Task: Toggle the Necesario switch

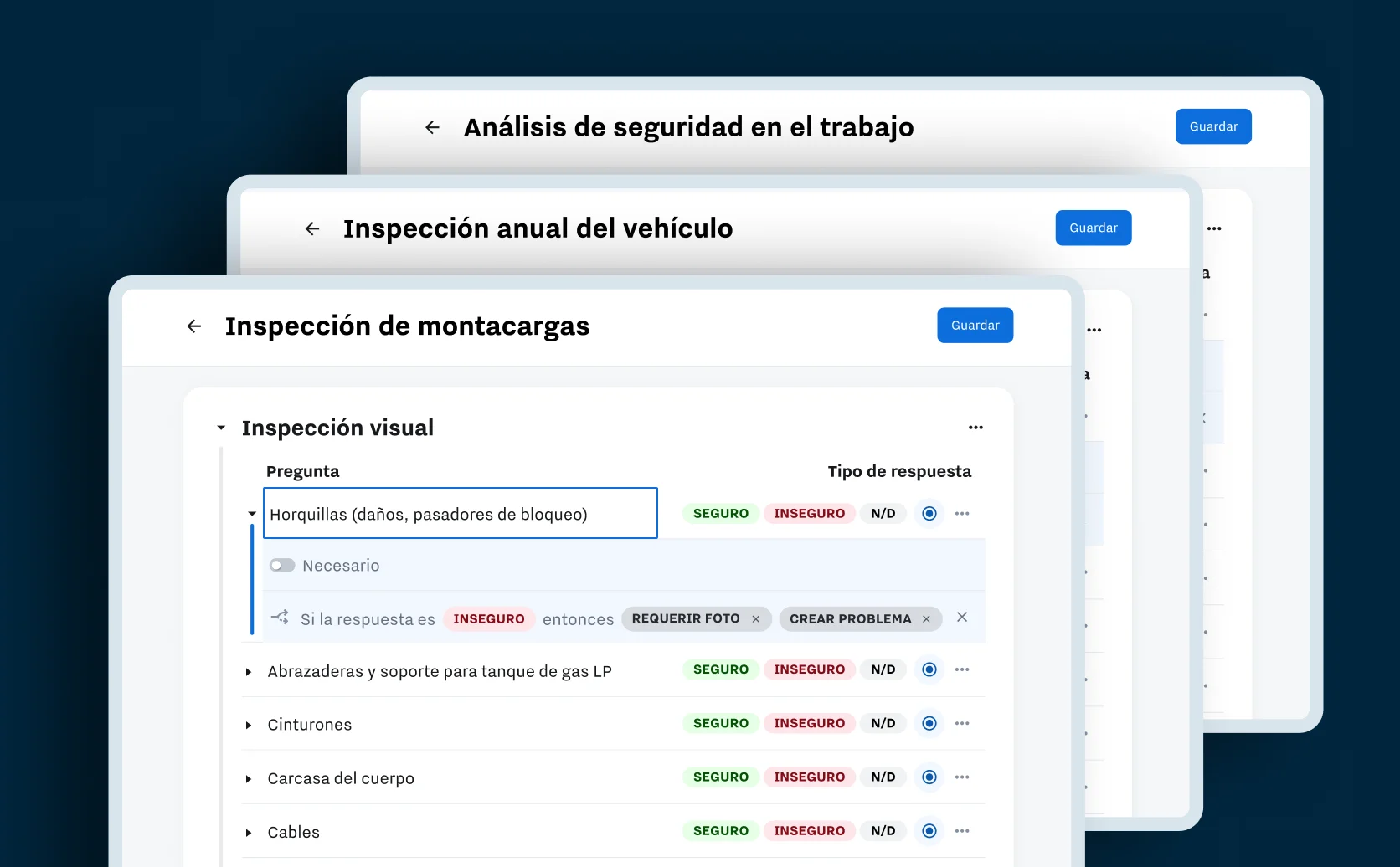Action: (282, 566)
